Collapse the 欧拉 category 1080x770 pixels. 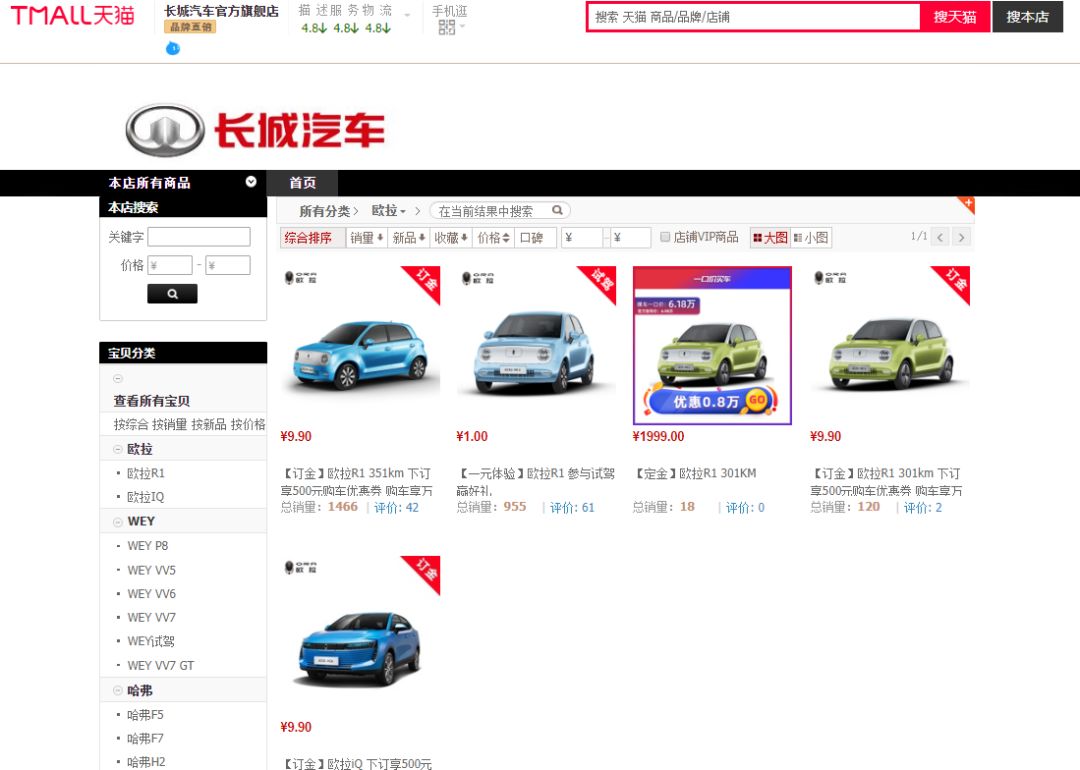[x=118, y=449]
